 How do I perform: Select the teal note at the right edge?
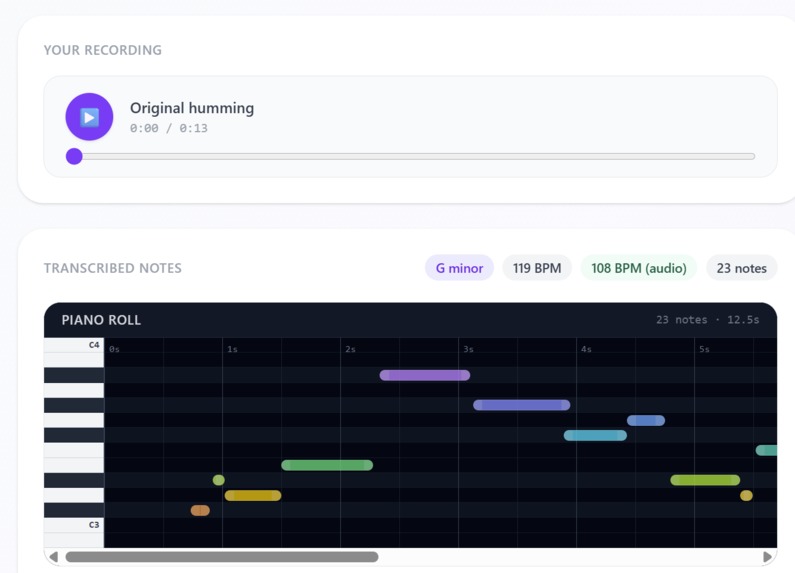(x=767, y=450)
